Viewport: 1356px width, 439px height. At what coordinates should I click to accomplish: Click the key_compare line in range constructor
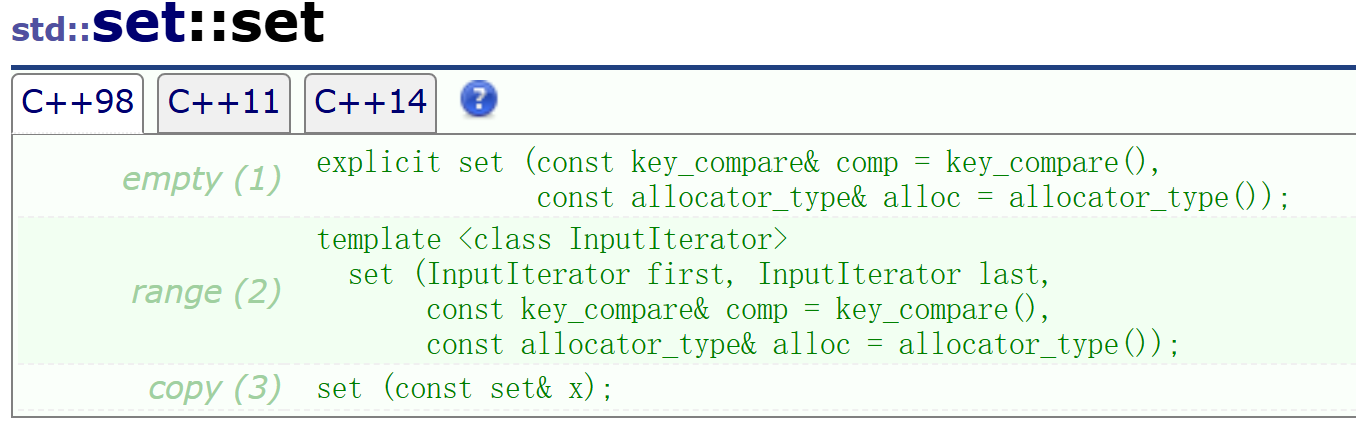[739, 310]
